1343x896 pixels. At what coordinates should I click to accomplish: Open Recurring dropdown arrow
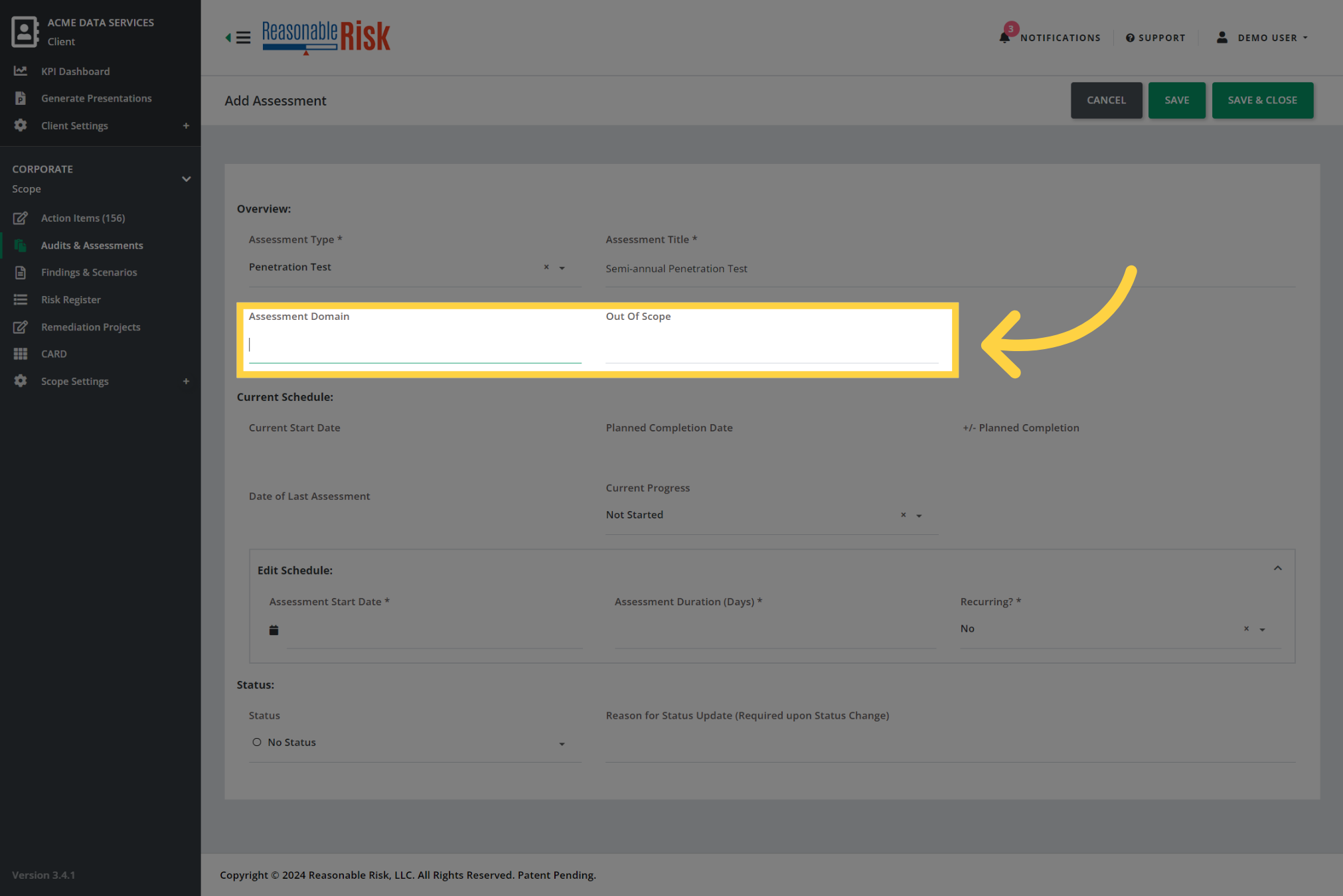click(x=1262, y=629)
